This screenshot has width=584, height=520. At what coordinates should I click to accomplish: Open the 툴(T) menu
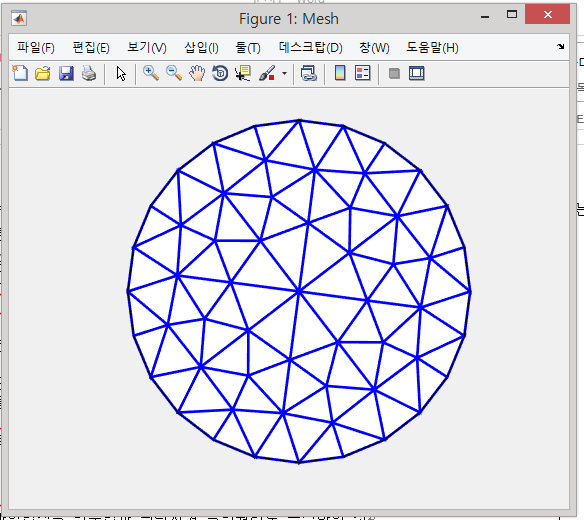click(248, 48)
